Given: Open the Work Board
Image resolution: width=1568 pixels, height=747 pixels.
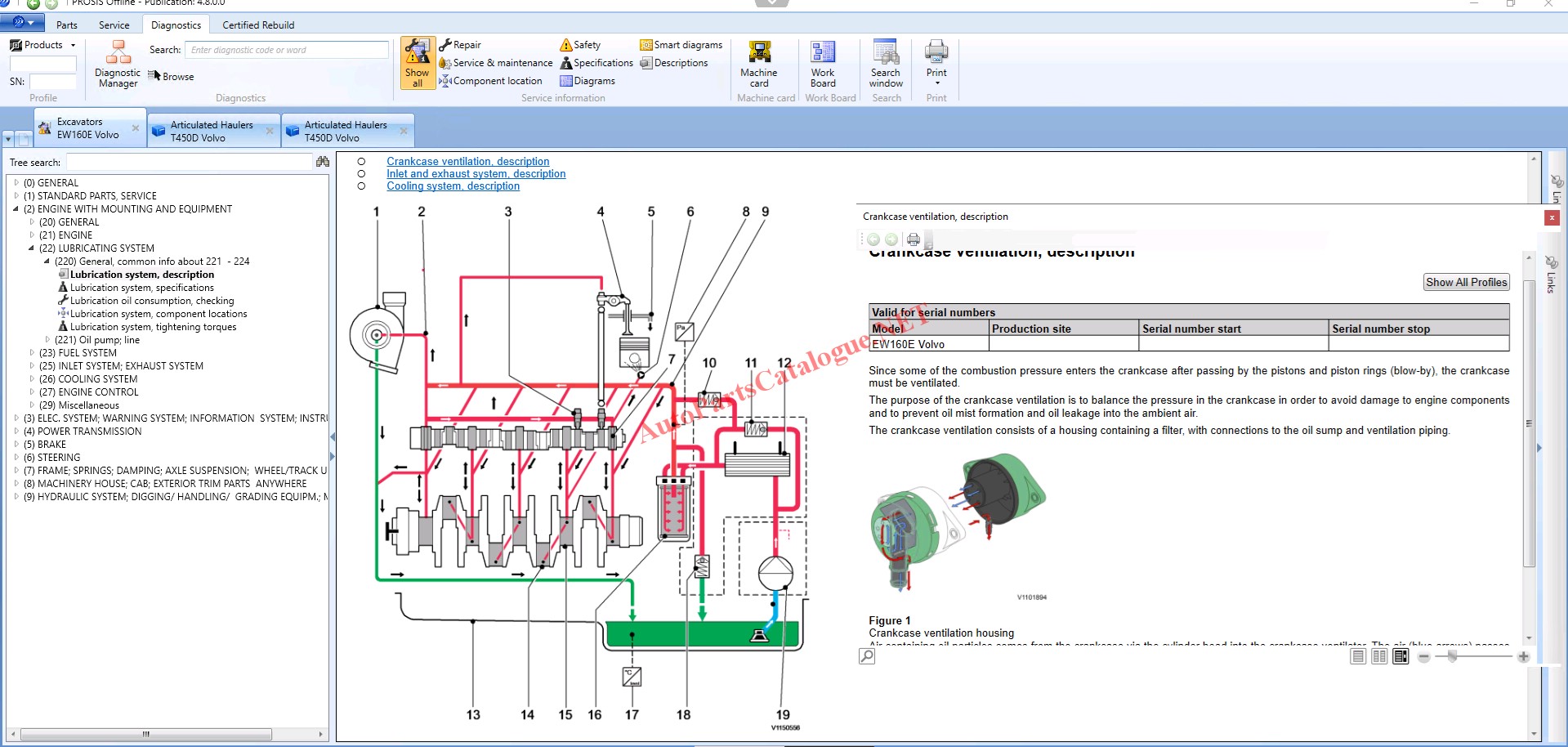Looking at the screenshot, I should pyautogui.click(x=823, y=63).
